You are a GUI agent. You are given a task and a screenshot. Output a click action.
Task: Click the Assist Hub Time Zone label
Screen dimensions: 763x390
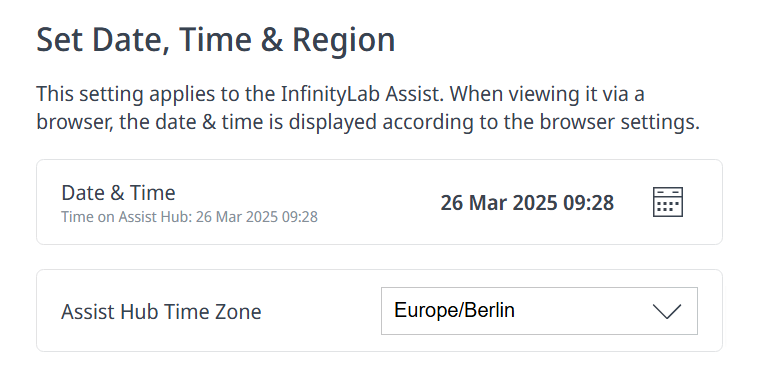click(x=161, y=312)
